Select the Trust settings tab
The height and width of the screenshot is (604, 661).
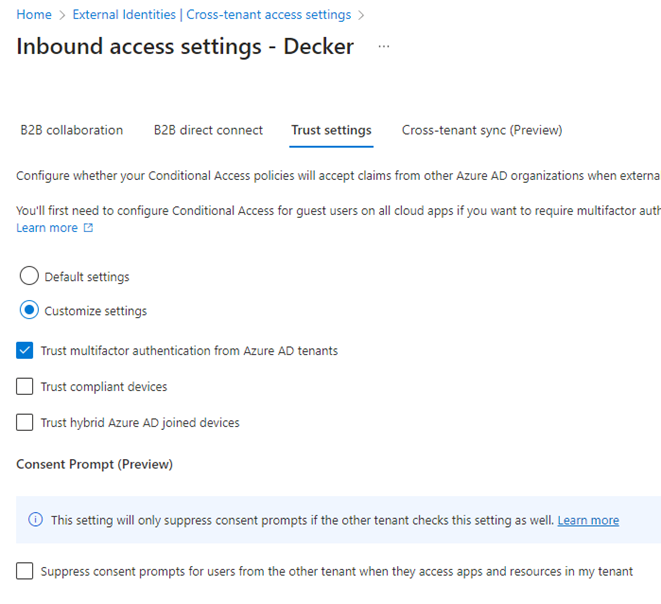click(x=331, y=130)
